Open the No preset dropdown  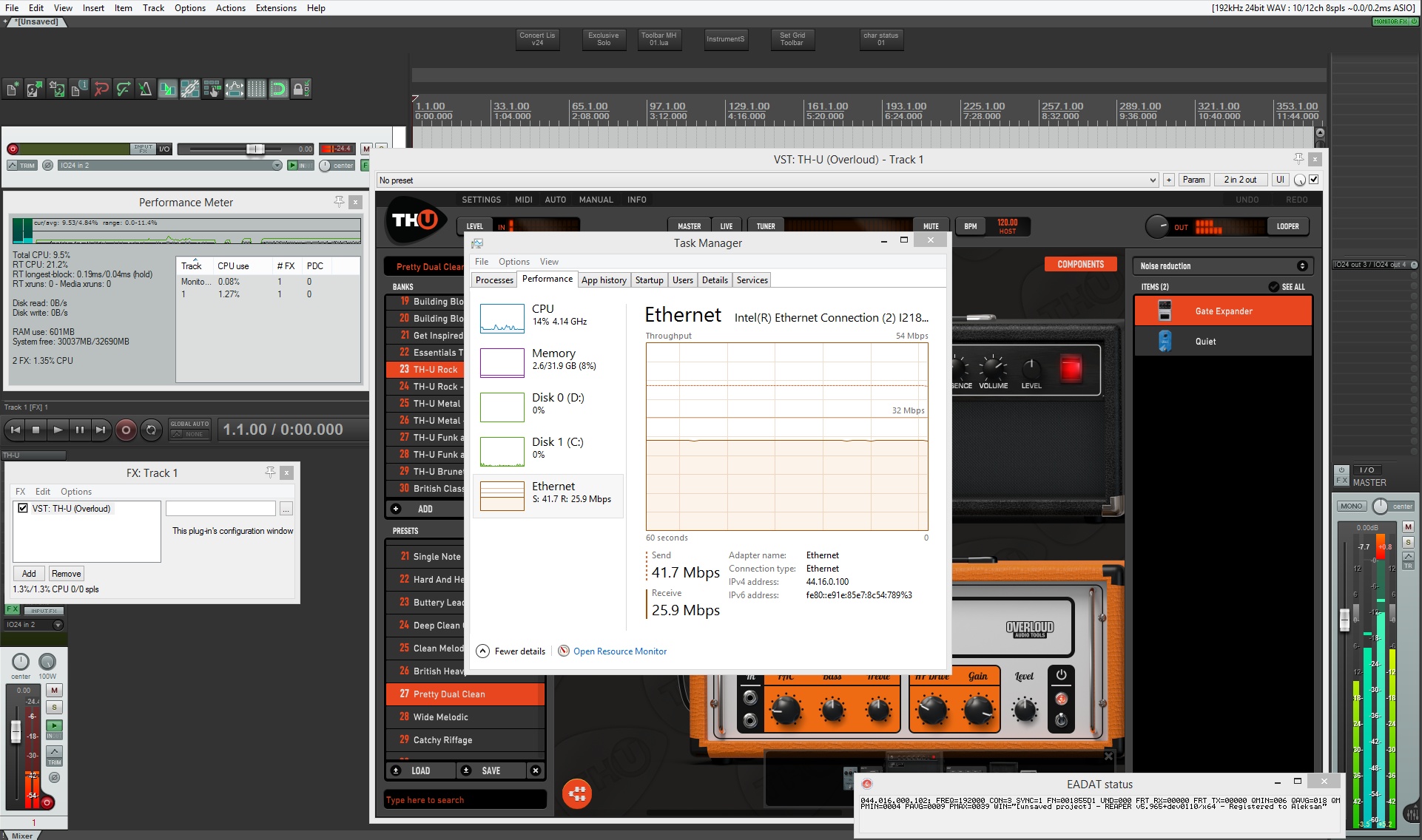click(767, 180)
